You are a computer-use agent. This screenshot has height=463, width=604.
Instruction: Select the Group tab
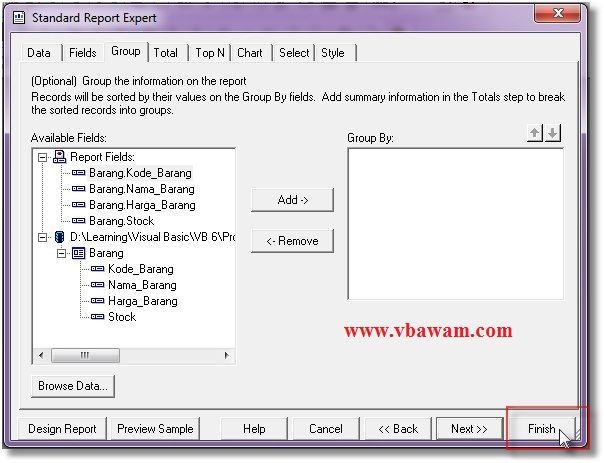126,51
